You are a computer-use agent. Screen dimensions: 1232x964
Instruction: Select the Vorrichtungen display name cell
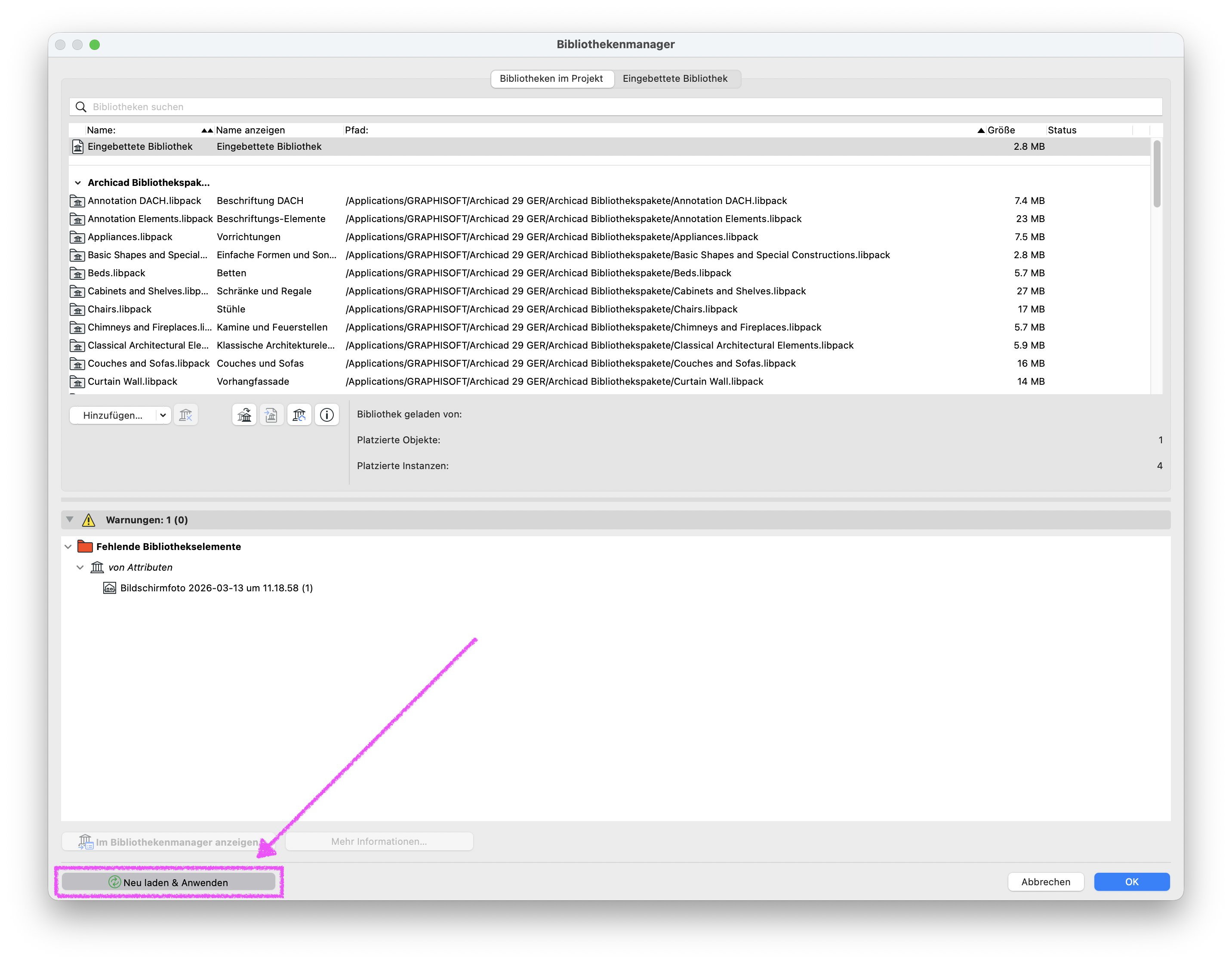click(249, 237)
